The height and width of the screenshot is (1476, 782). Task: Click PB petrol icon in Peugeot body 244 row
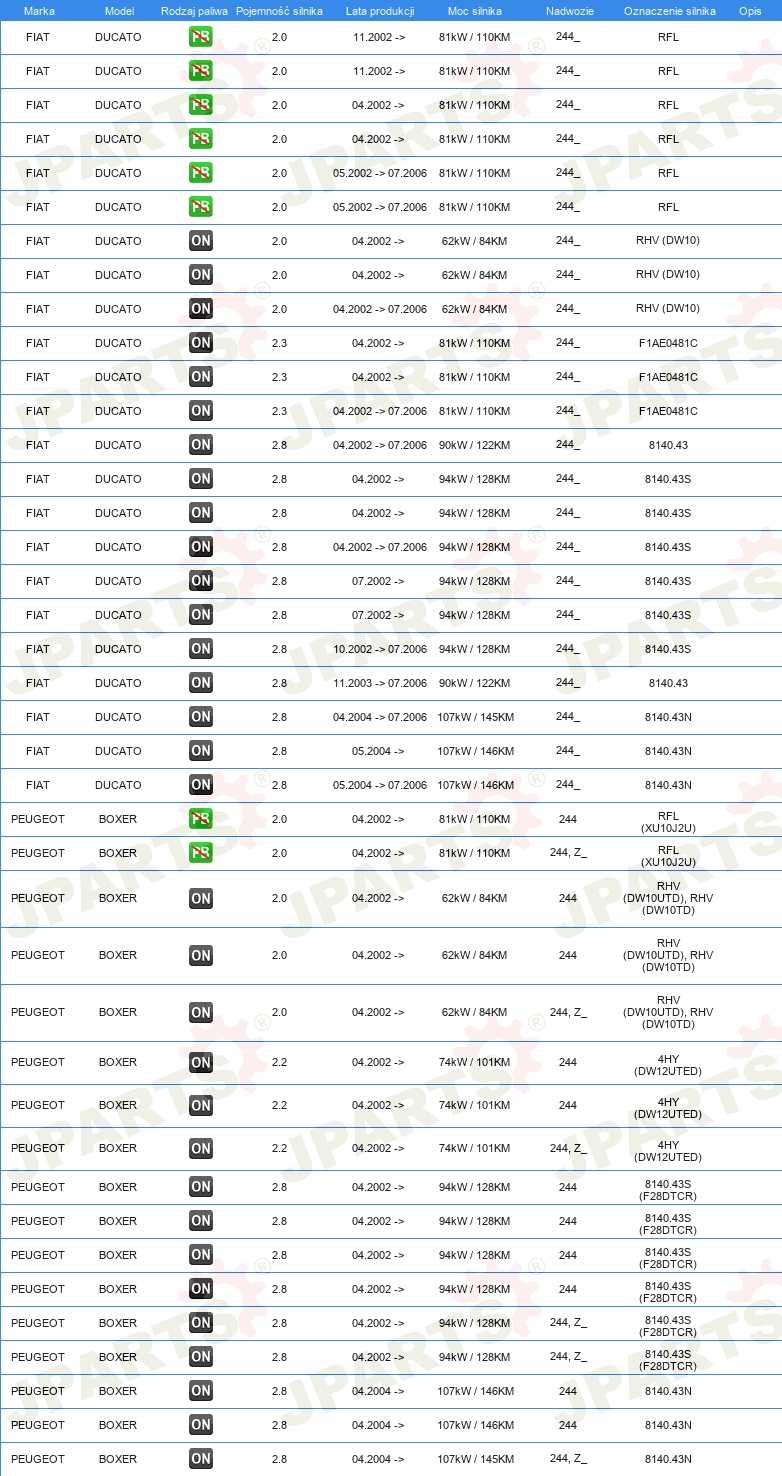click(x=201, y=819)
